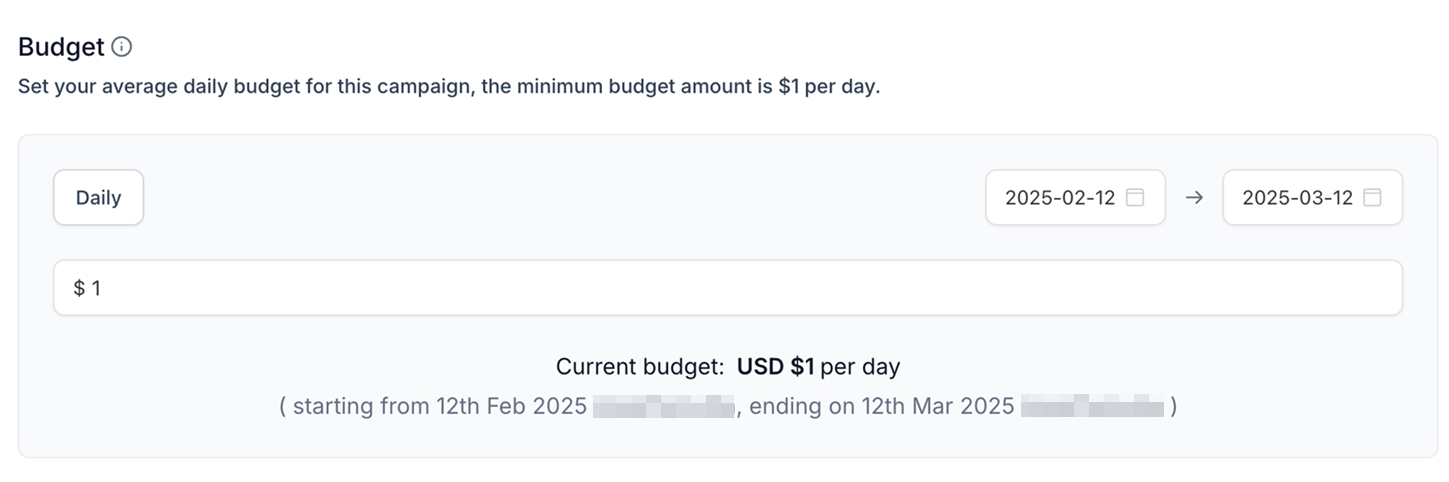Open the calendar icon in the 2025-03-12 field
1449x482 pixels.
[1372, 198]
